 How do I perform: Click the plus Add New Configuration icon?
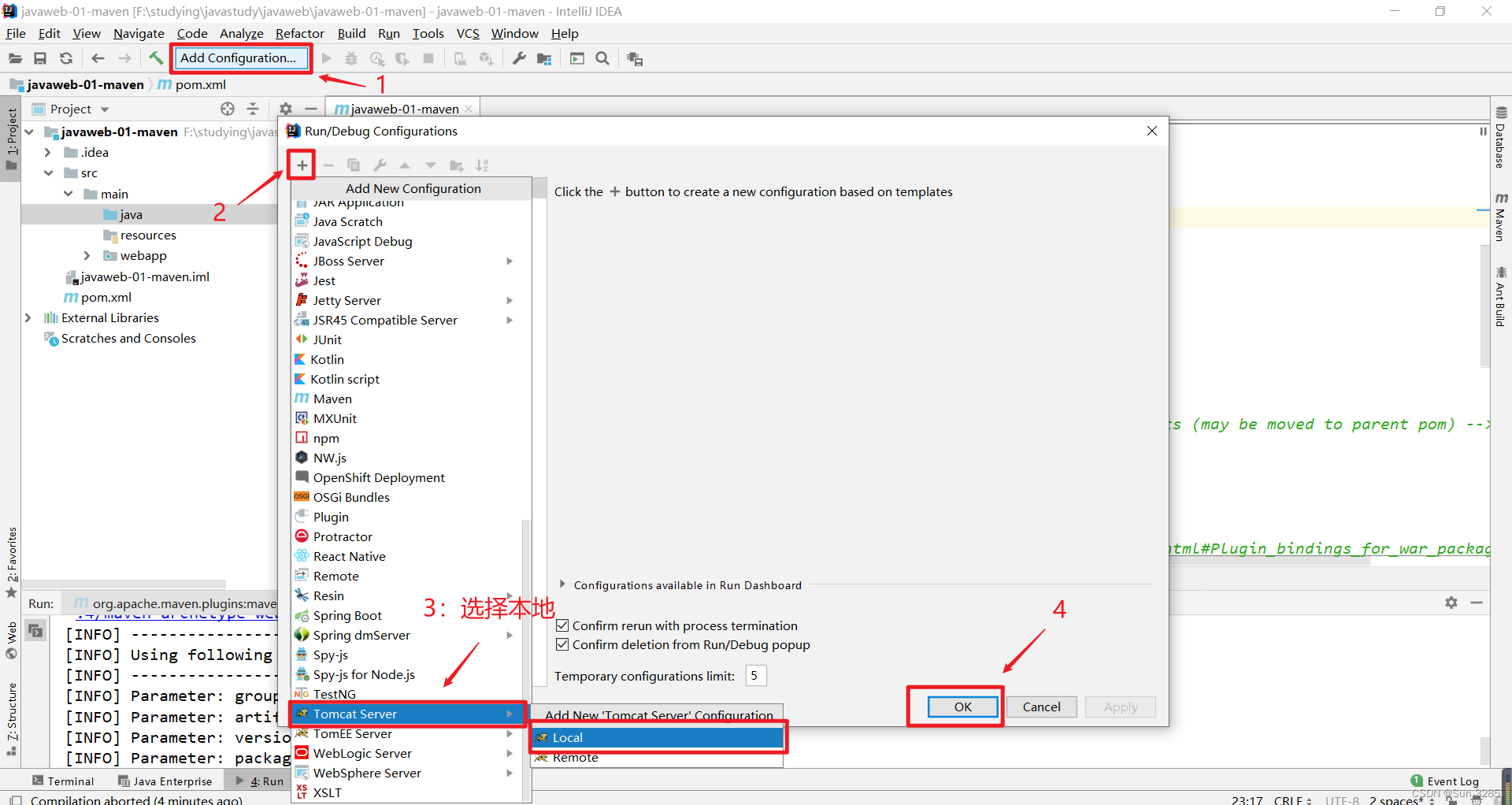pos(302,165)
